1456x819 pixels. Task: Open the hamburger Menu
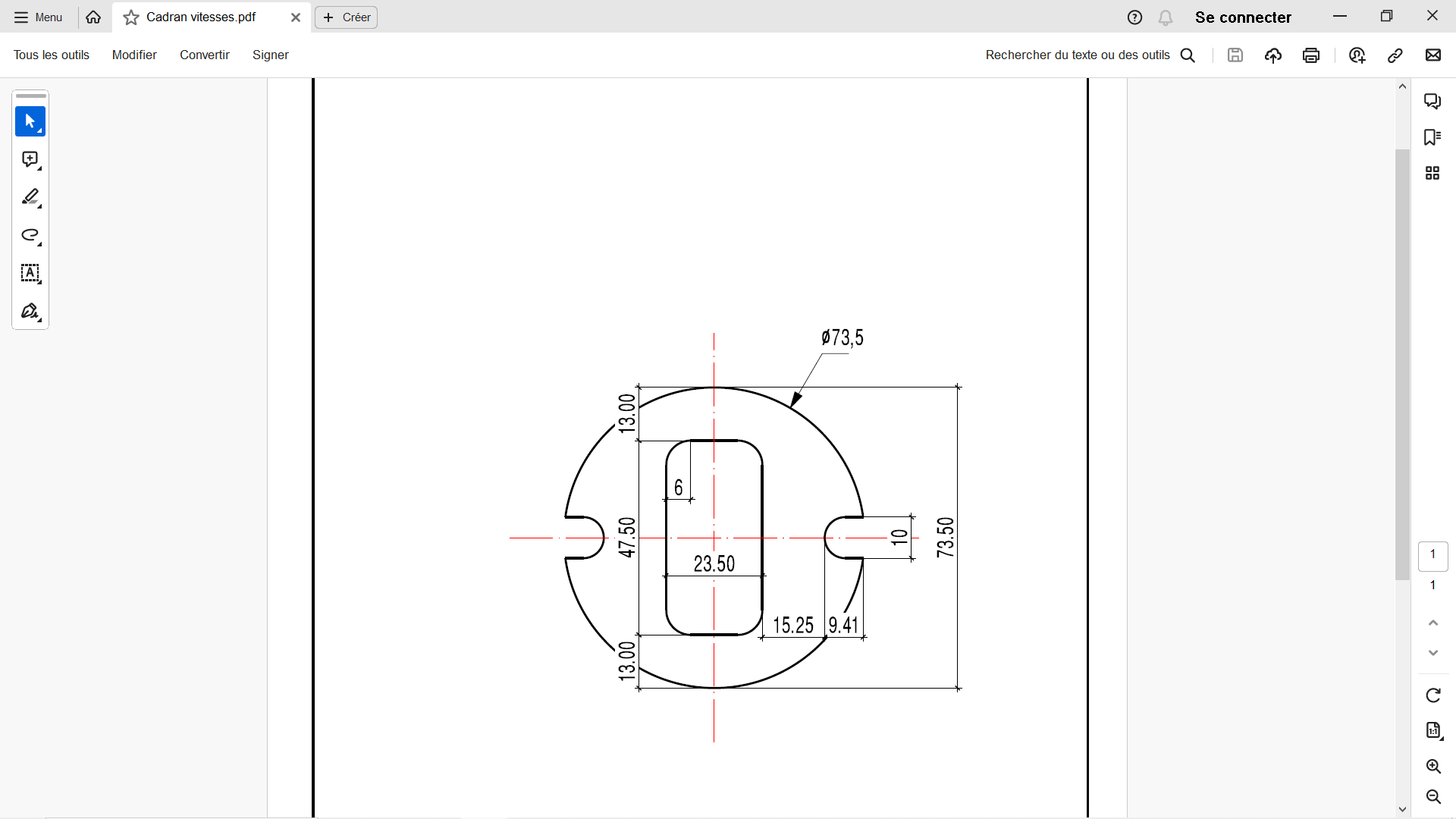pyautogui.click(x=38, y=17)
